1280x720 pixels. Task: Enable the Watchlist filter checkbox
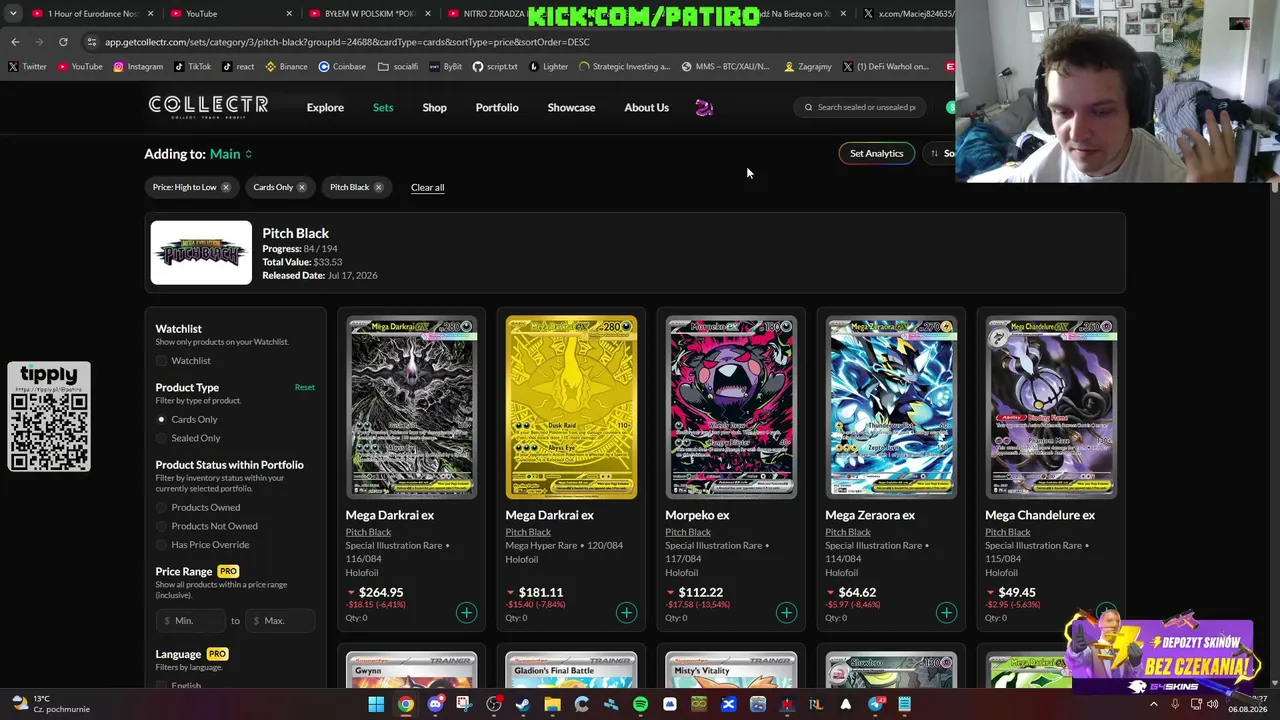tap(162, 361)
